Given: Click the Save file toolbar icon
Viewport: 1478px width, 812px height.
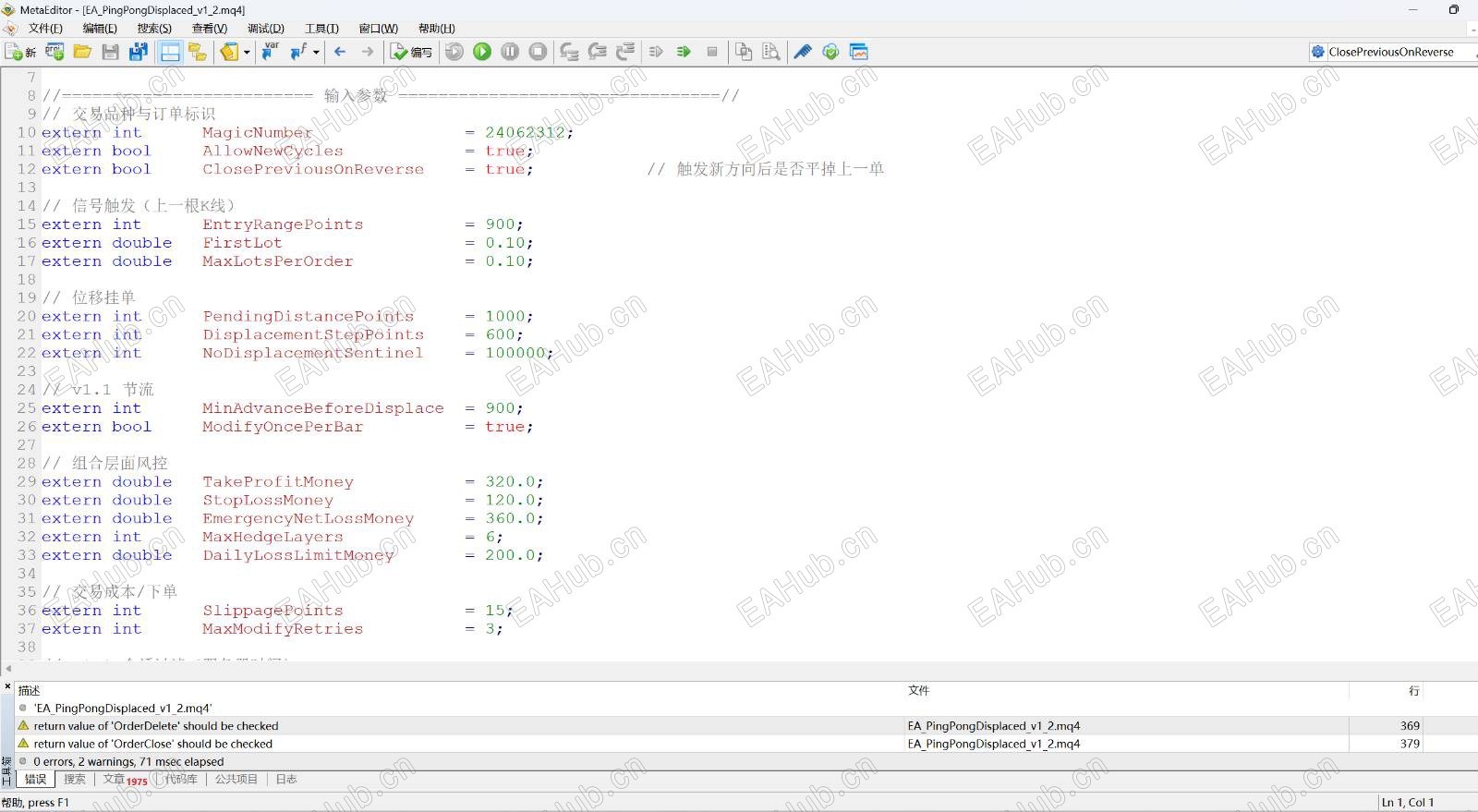Looking at the screenshot, I should point(110,52).
